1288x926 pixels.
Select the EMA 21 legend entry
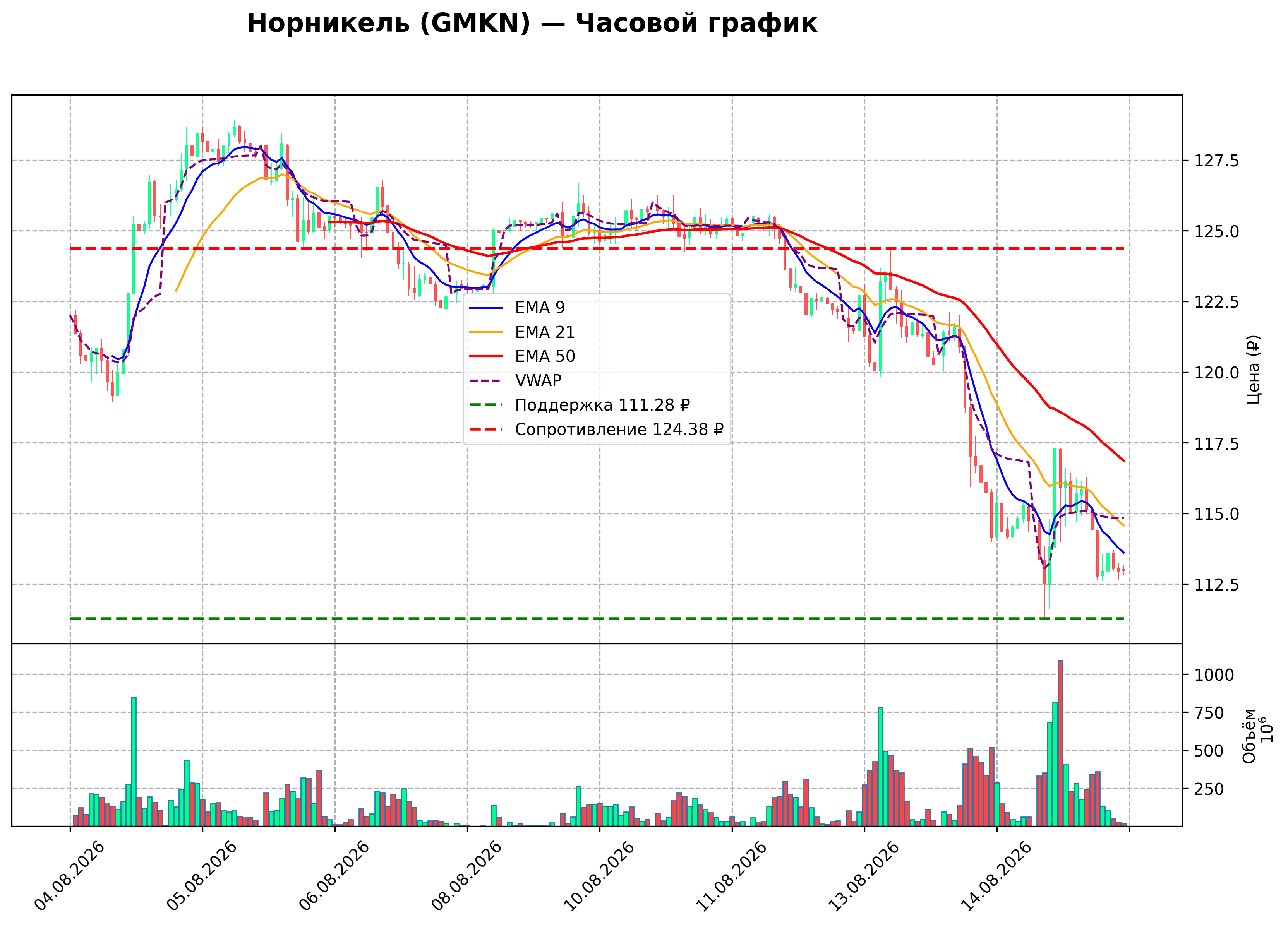[523, 332]
